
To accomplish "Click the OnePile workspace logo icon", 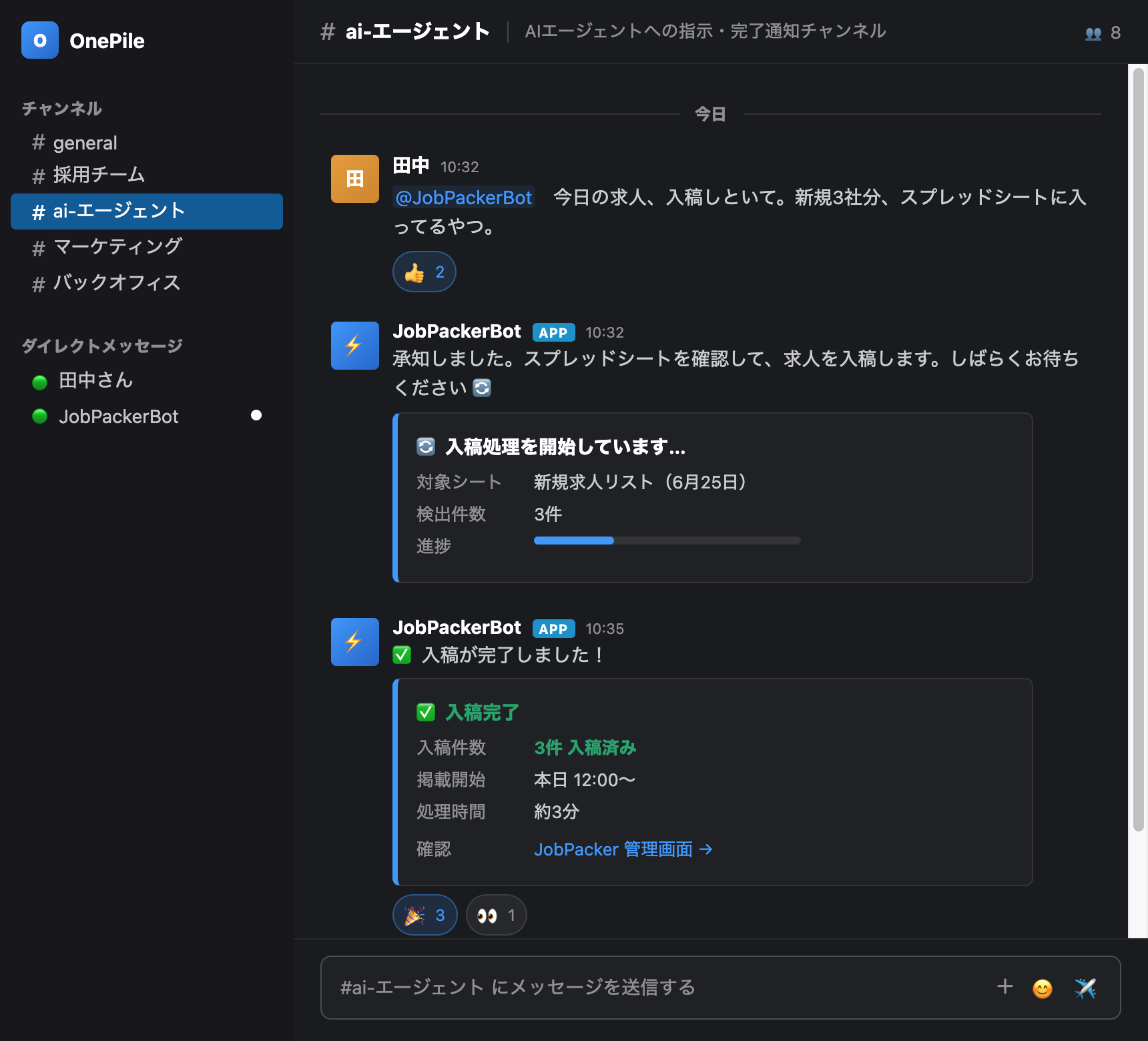I will (40, 40).
